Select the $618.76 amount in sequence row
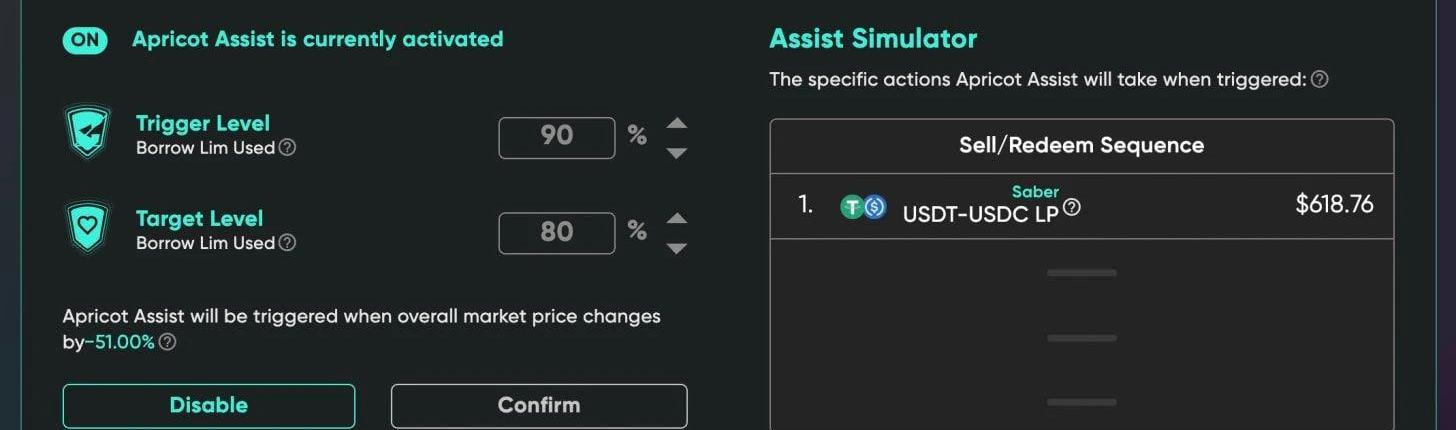 tap(1334, 205)
